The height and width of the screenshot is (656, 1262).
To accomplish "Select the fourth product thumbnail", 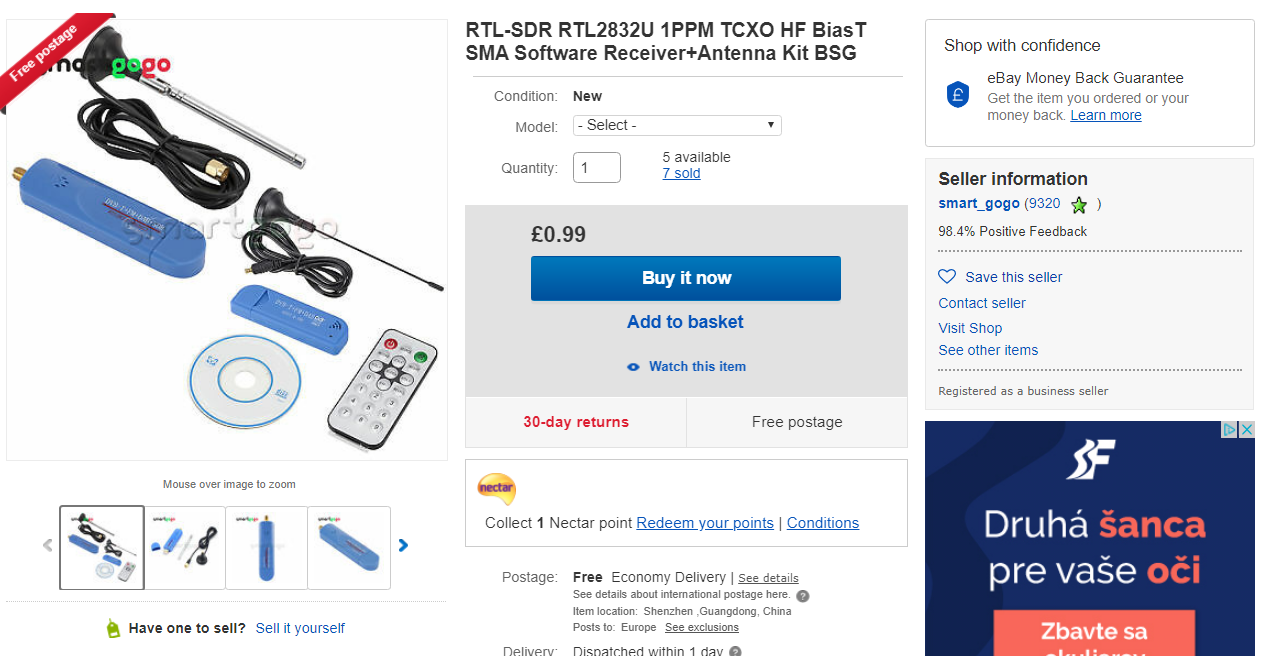I will click(x=349, y=547).
